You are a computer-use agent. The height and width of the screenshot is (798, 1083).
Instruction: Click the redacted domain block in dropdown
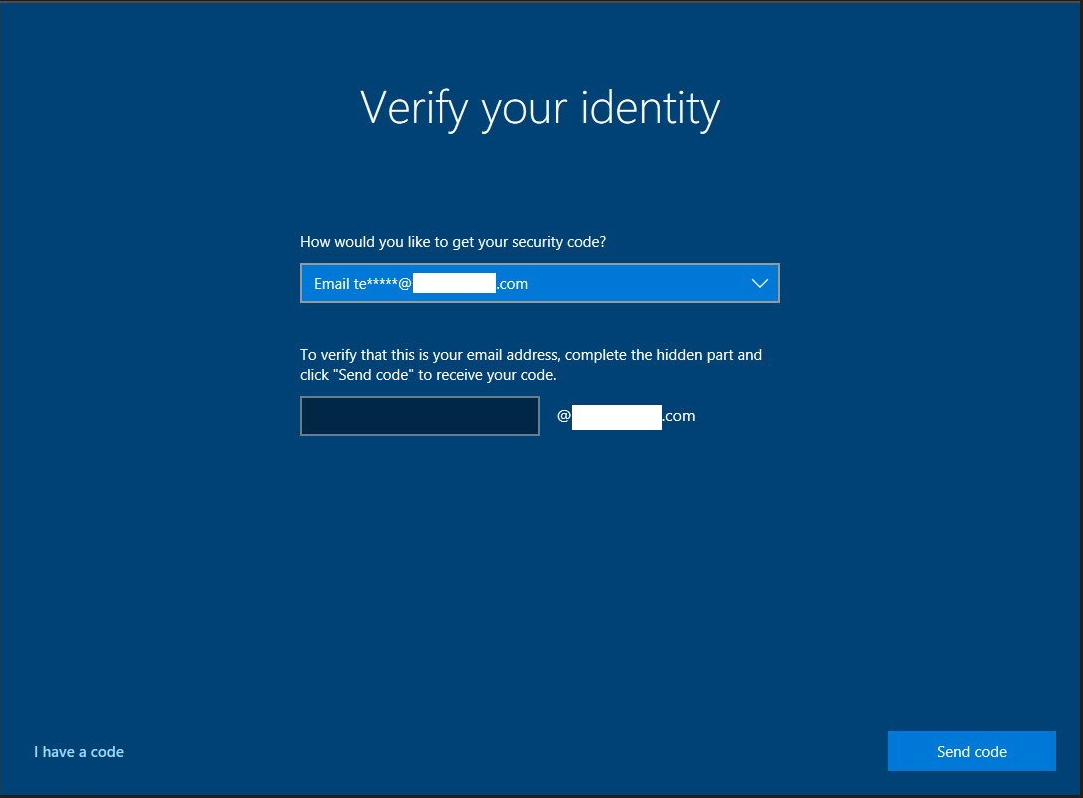click(455, 284)
